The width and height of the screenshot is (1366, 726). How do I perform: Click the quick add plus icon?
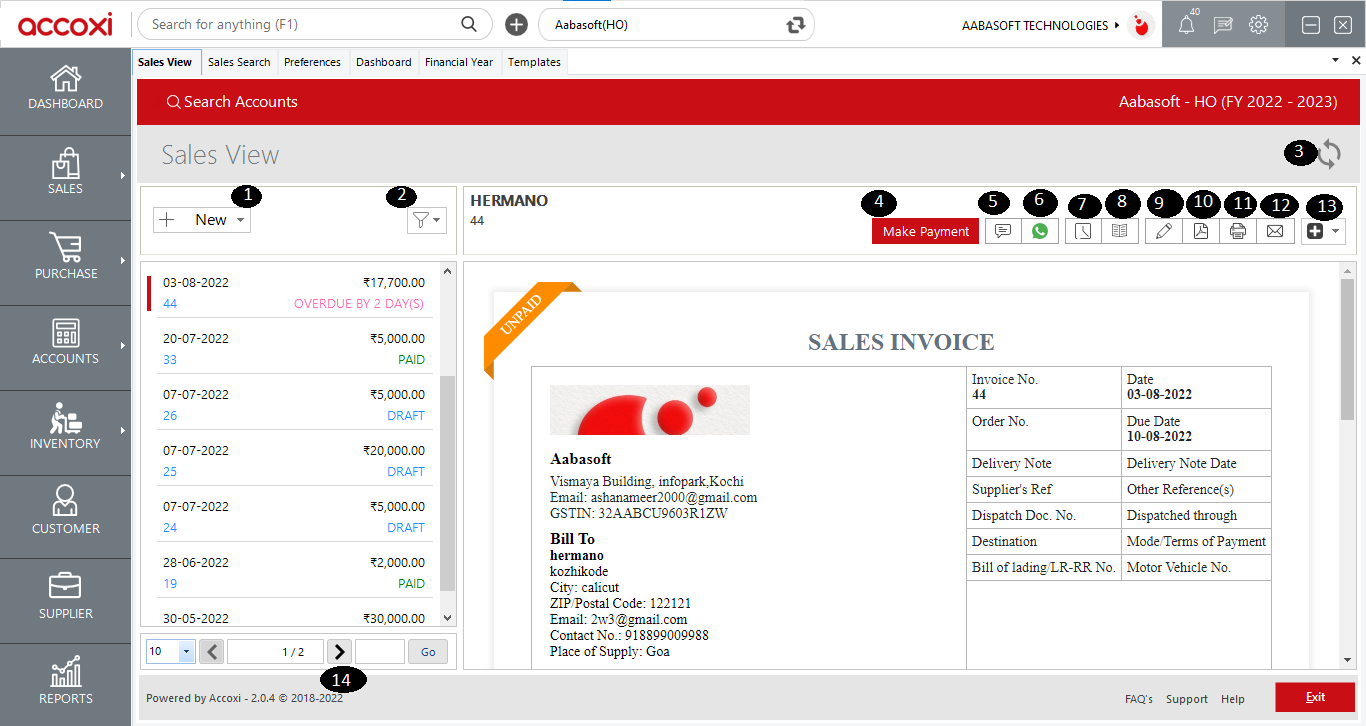coord(516,24)
